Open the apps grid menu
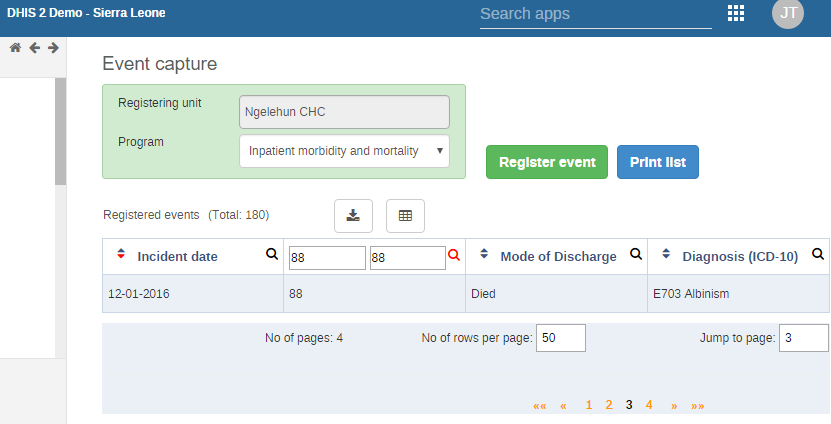Screen dimensions: 831x424 736,13
